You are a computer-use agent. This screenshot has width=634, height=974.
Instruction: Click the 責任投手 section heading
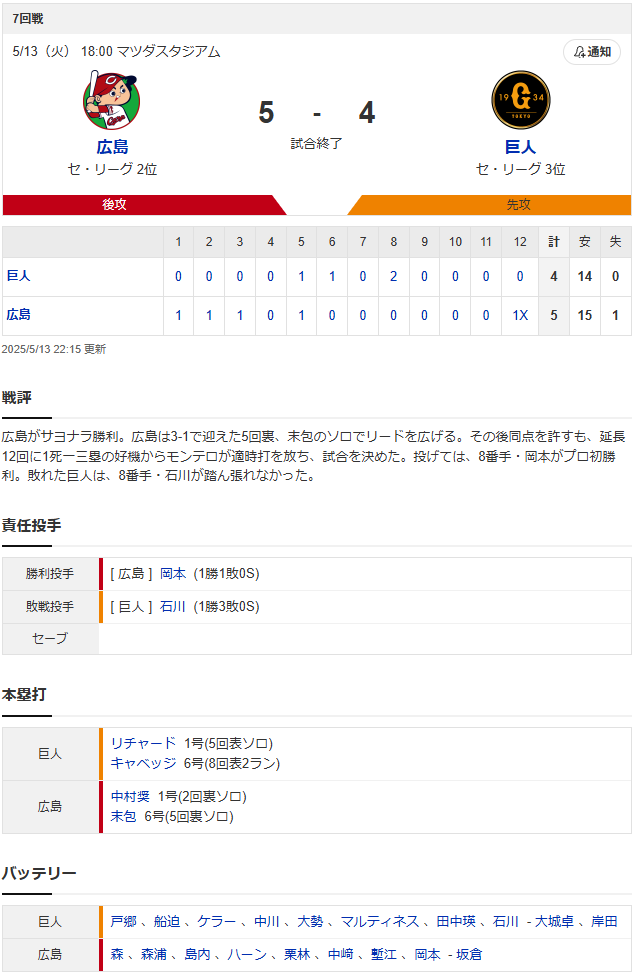click(x=31, y=526)
